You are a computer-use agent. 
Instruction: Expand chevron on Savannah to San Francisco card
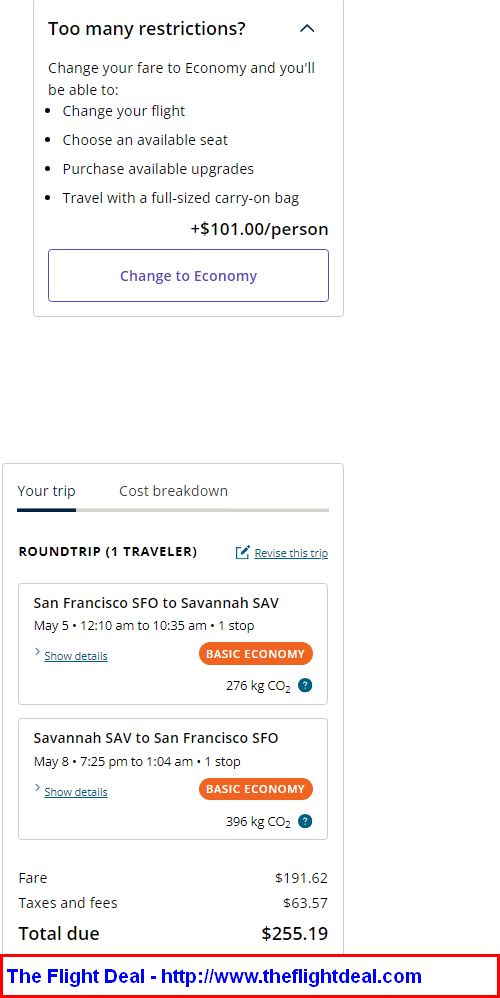pyautogui.click(x=38, y=789)
